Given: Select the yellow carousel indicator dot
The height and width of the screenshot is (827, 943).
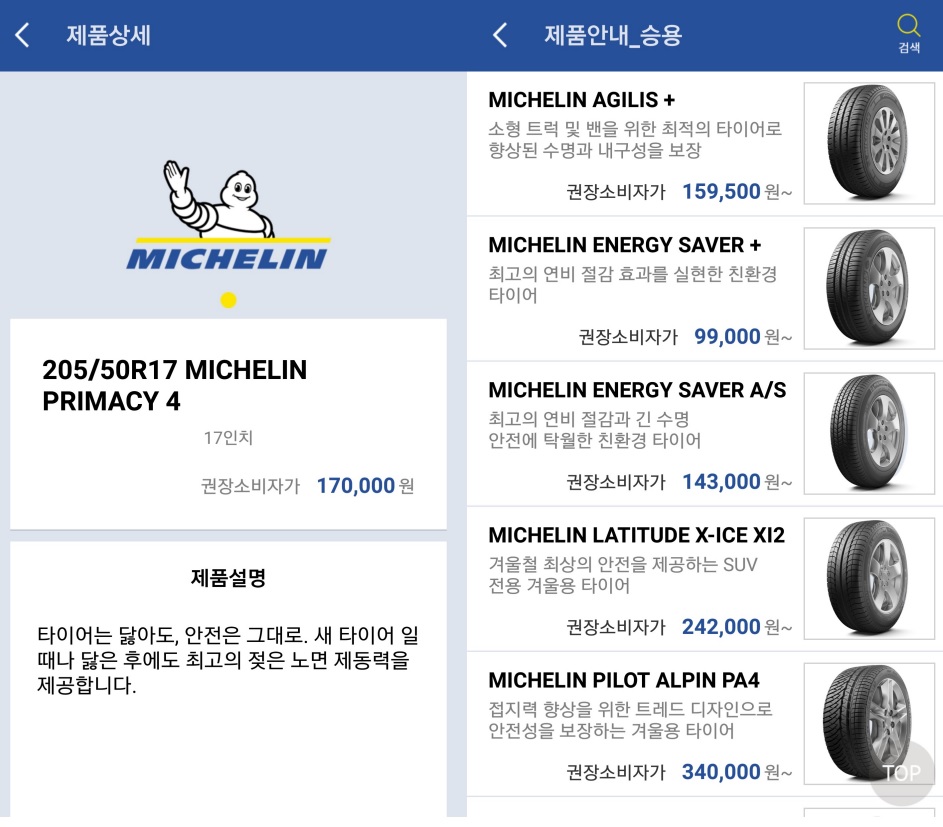Looking at the screenshot, I should (228, 300).
